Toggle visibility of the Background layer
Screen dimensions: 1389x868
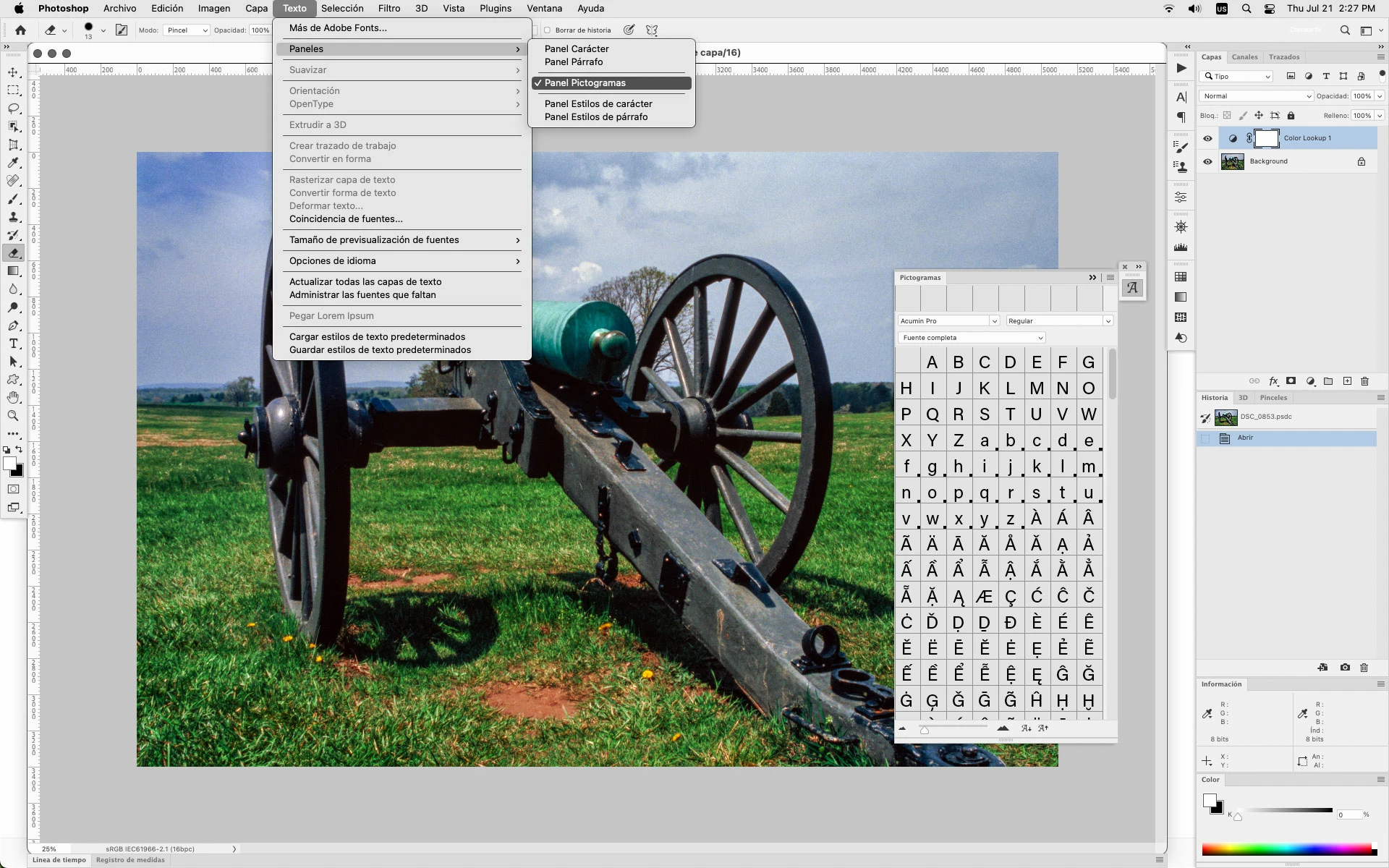[x=1207, y=161]
